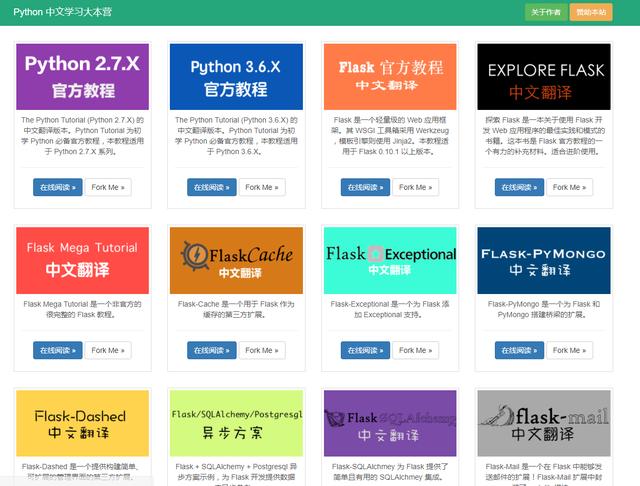Click Fork Me under Python 3.6.X card
The height and width of the screenshot is (486, 640).
pyautogui.click(x=262, y=187)
